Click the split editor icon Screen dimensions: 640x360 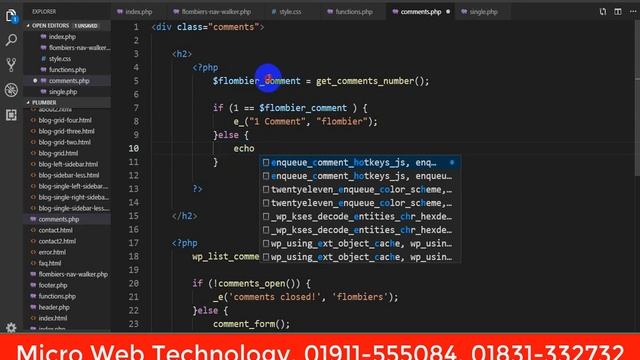(x=618, y=11)
